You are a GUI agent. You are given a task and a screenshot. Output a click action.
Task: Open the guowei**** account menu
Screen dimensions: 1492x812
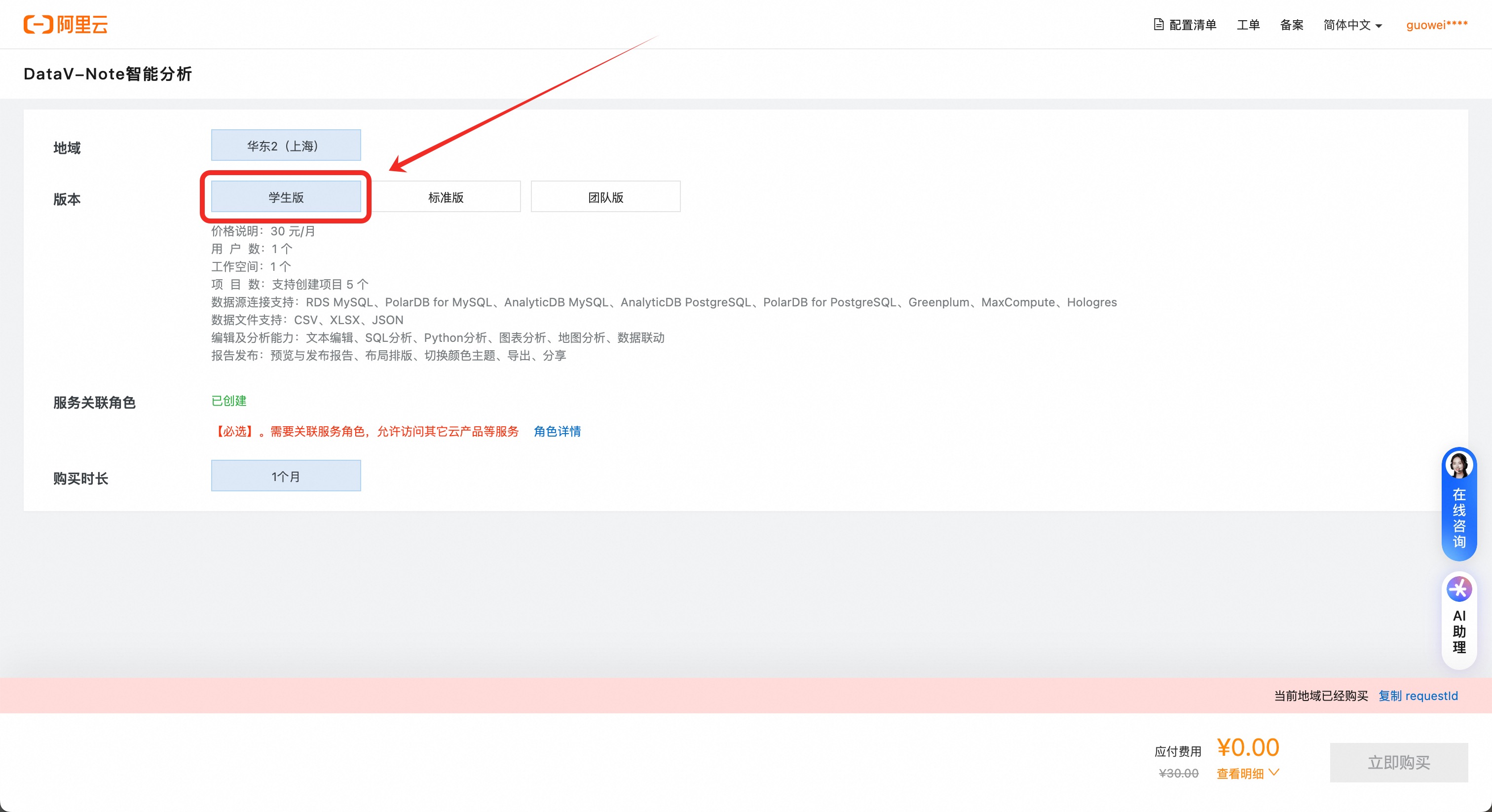coord(1436,25)
